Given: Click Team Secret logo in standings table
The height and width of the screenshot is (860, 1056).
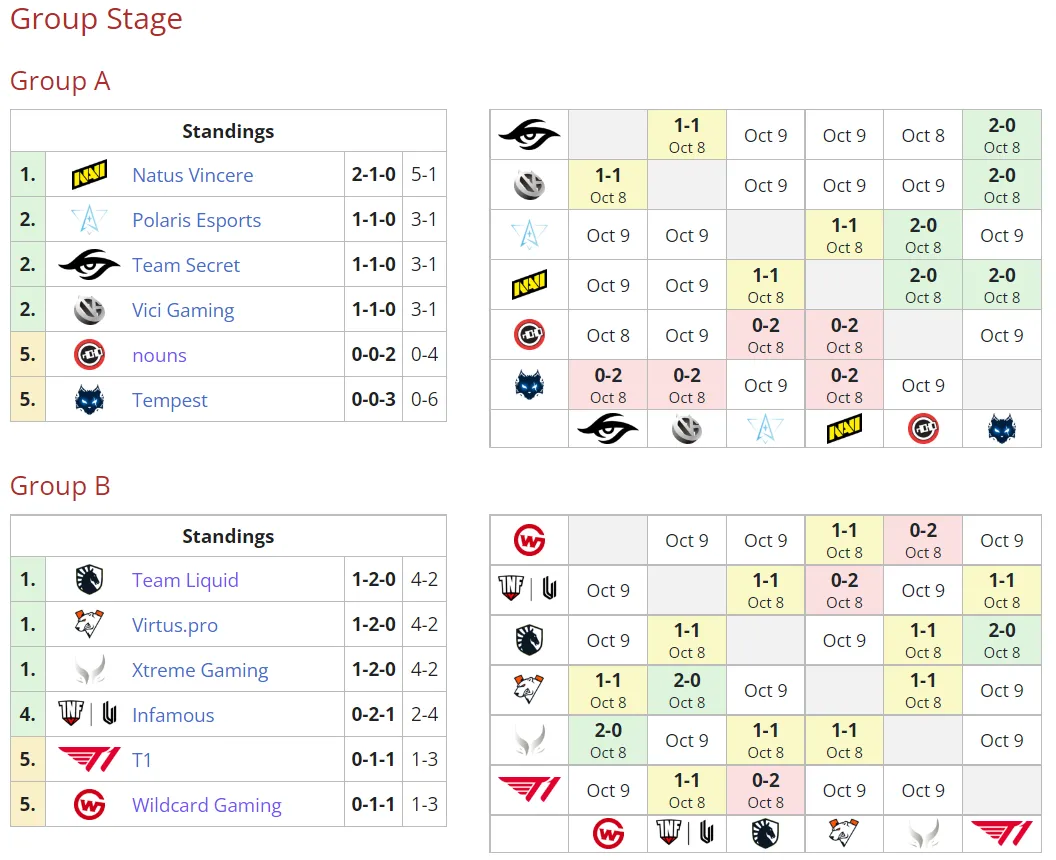Looking at the screenshot, I should pyautogui.click(x=89, y=265).
